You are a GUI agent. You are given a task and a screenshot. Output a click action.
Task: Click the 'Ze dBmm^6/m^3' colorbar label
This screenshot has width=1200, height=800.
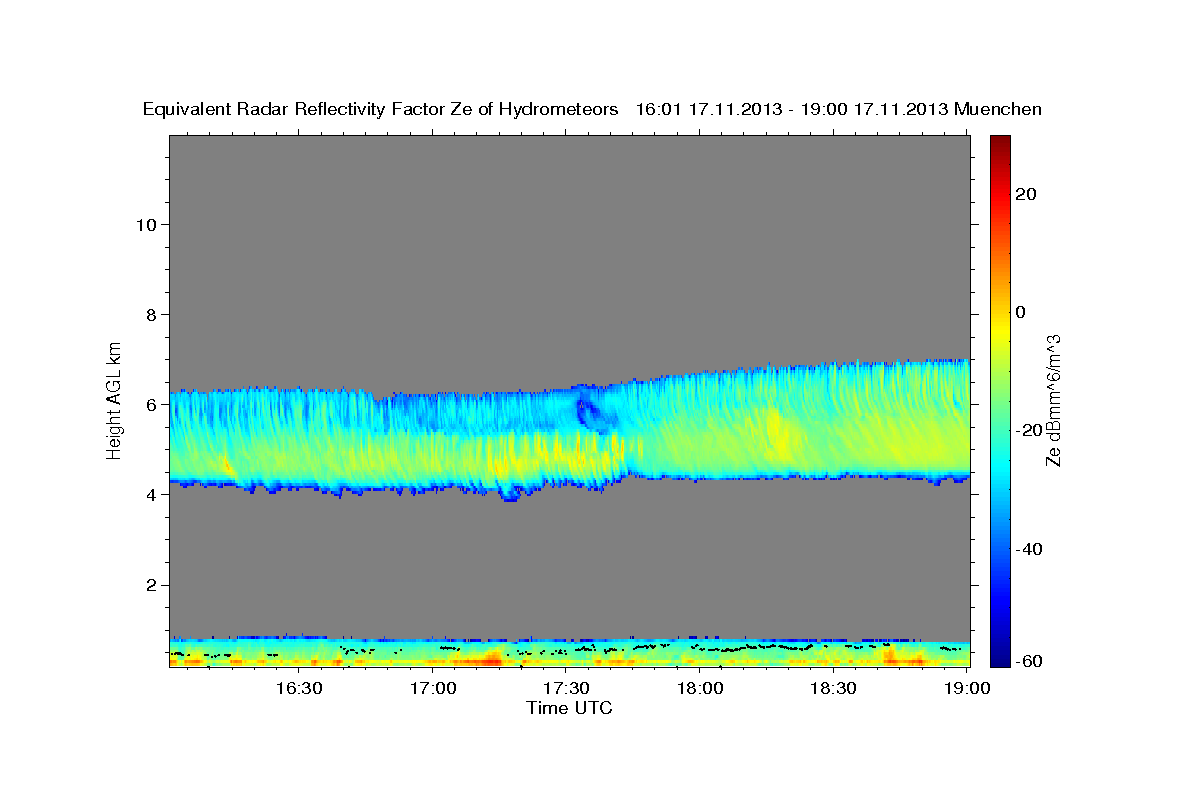click(x=1053, y=400)
